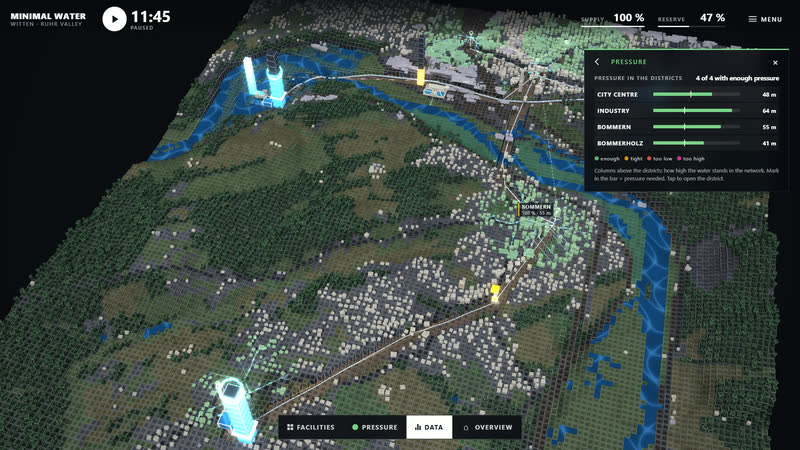Image resolution: width=800 pixels, height=450 pixels.
Task: Open the Industry district row
Action: pyautogui.click(x=687, y=111)
